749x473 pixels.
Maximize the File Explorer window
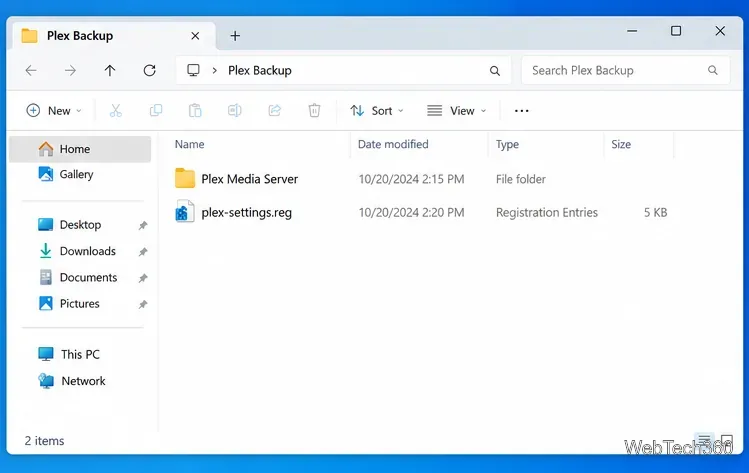tap(676, 31)
